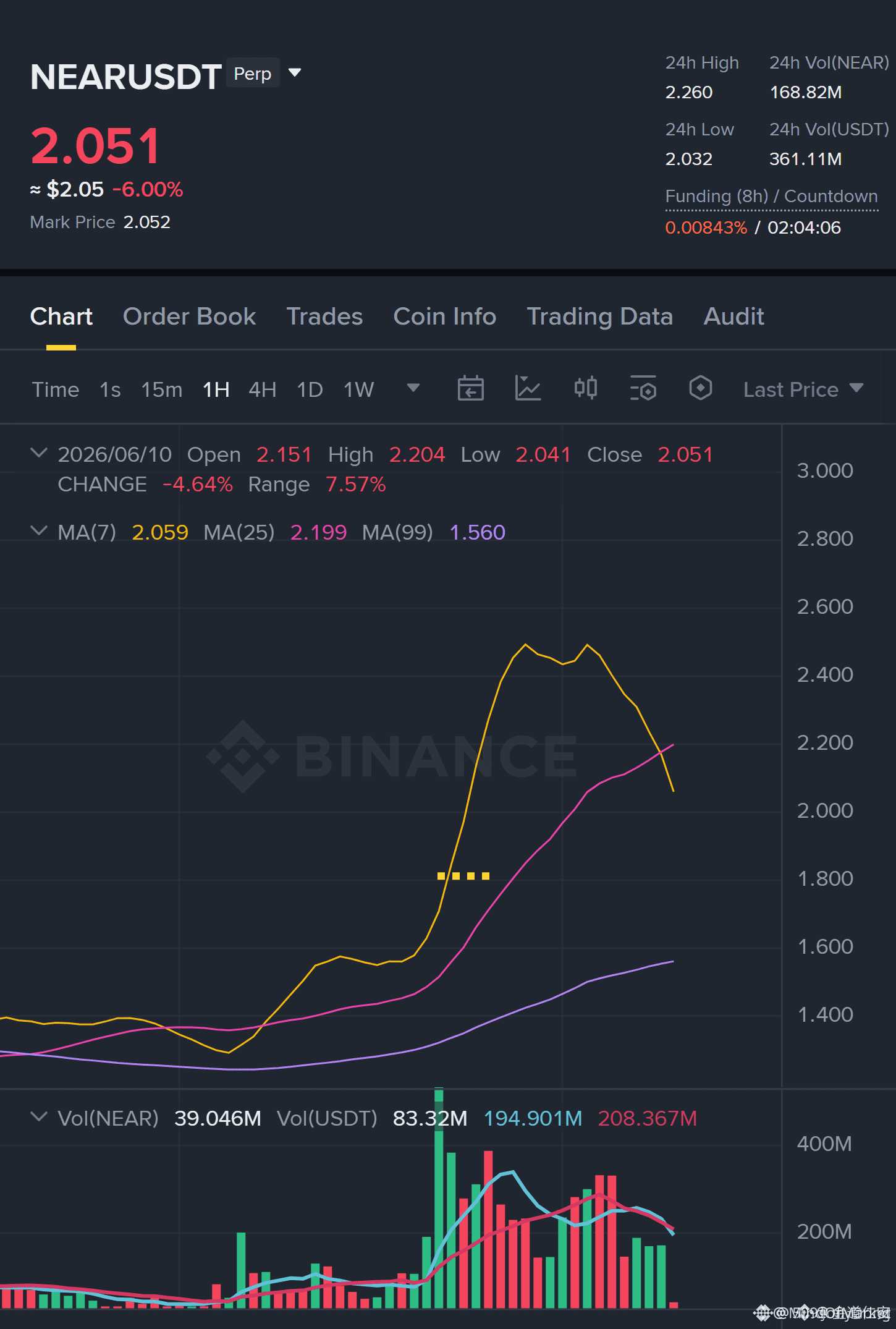
Task: Collapse the MA indicator legend
Action: pyautogui.click(x=38, y=532)
